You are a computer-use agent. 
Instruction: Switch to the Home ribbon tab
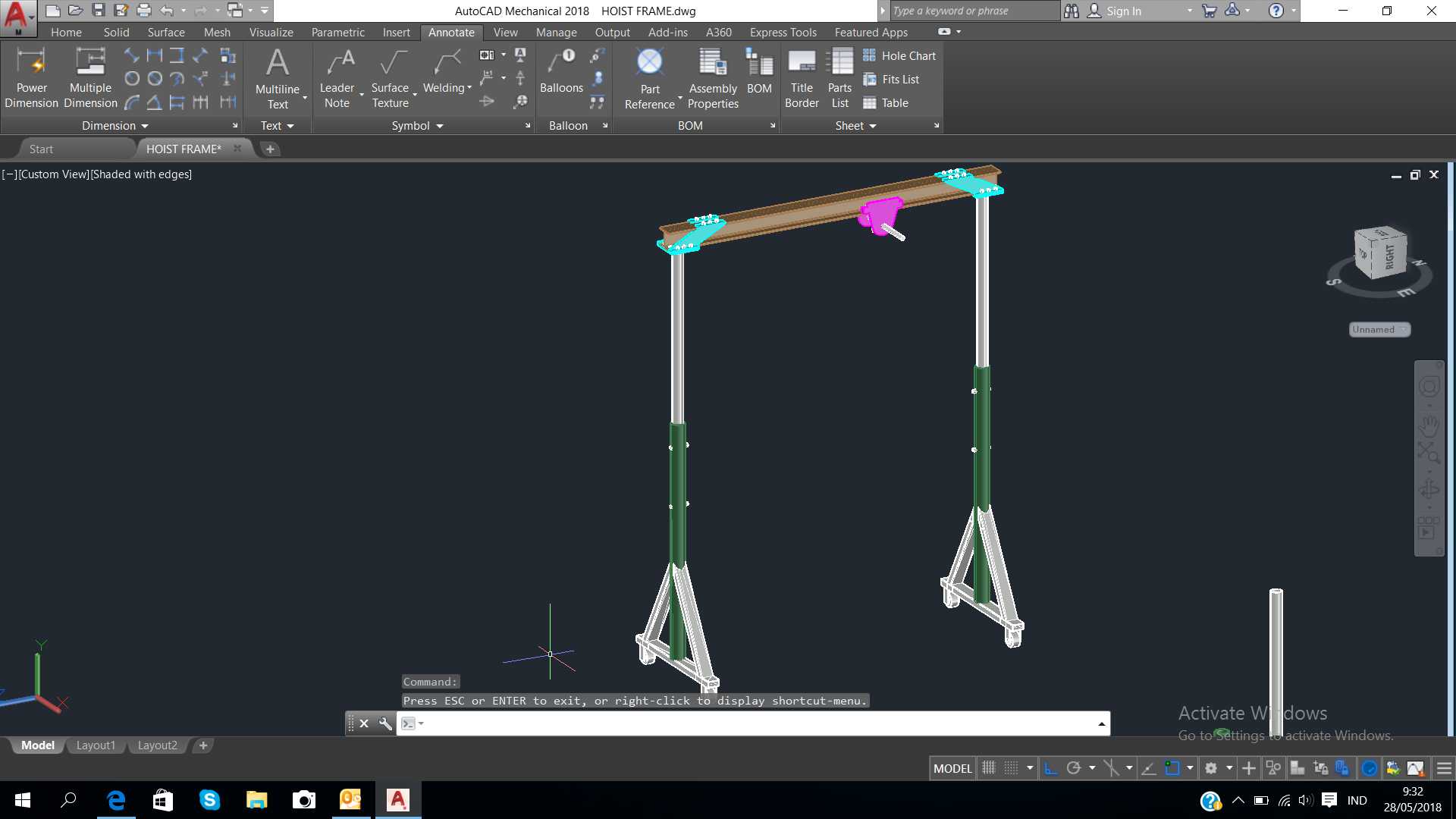(x=66, y=33)
